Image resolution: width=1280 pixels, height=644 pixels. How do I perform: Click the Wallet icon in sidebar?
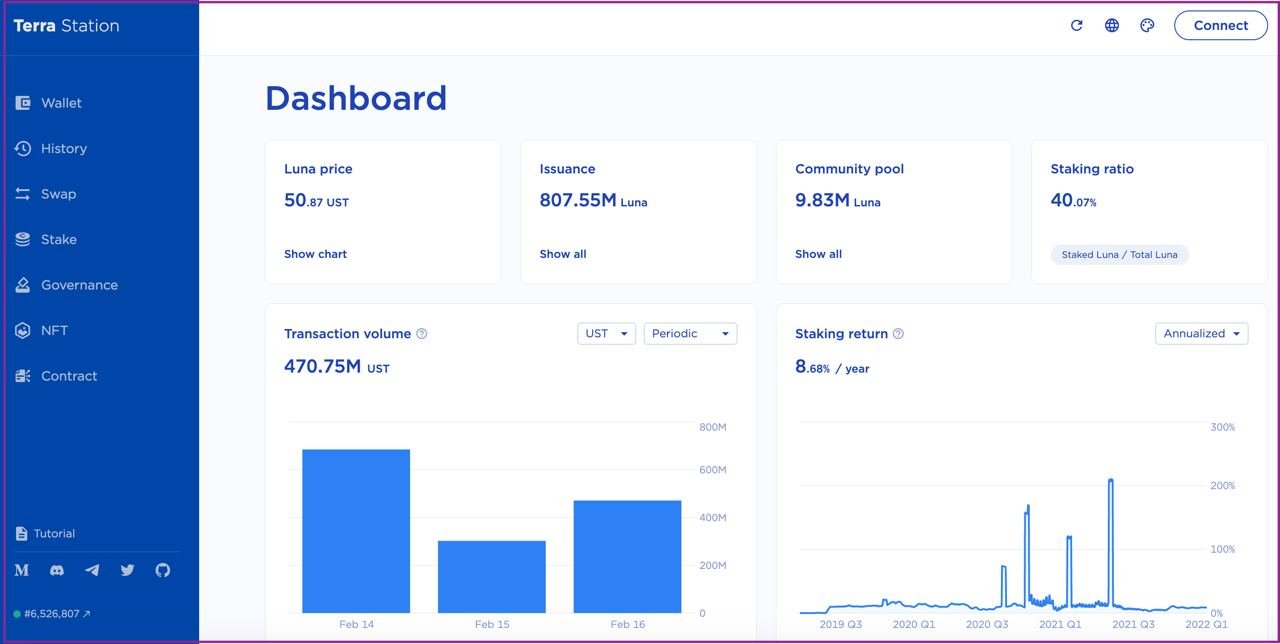click(23, 103)
